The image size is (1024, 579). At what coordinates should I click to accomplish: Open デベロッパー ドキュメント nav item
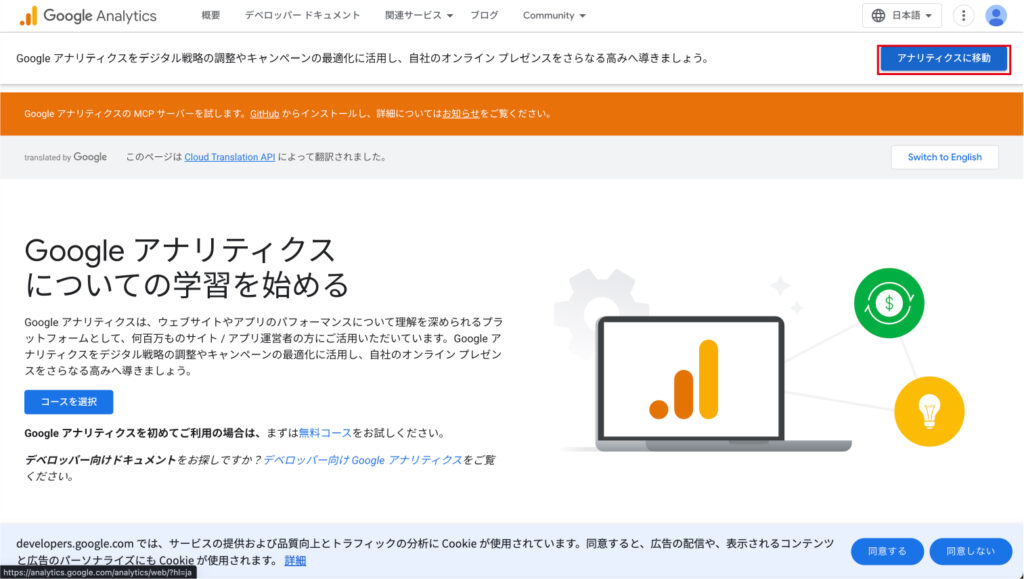click(302, 16)
